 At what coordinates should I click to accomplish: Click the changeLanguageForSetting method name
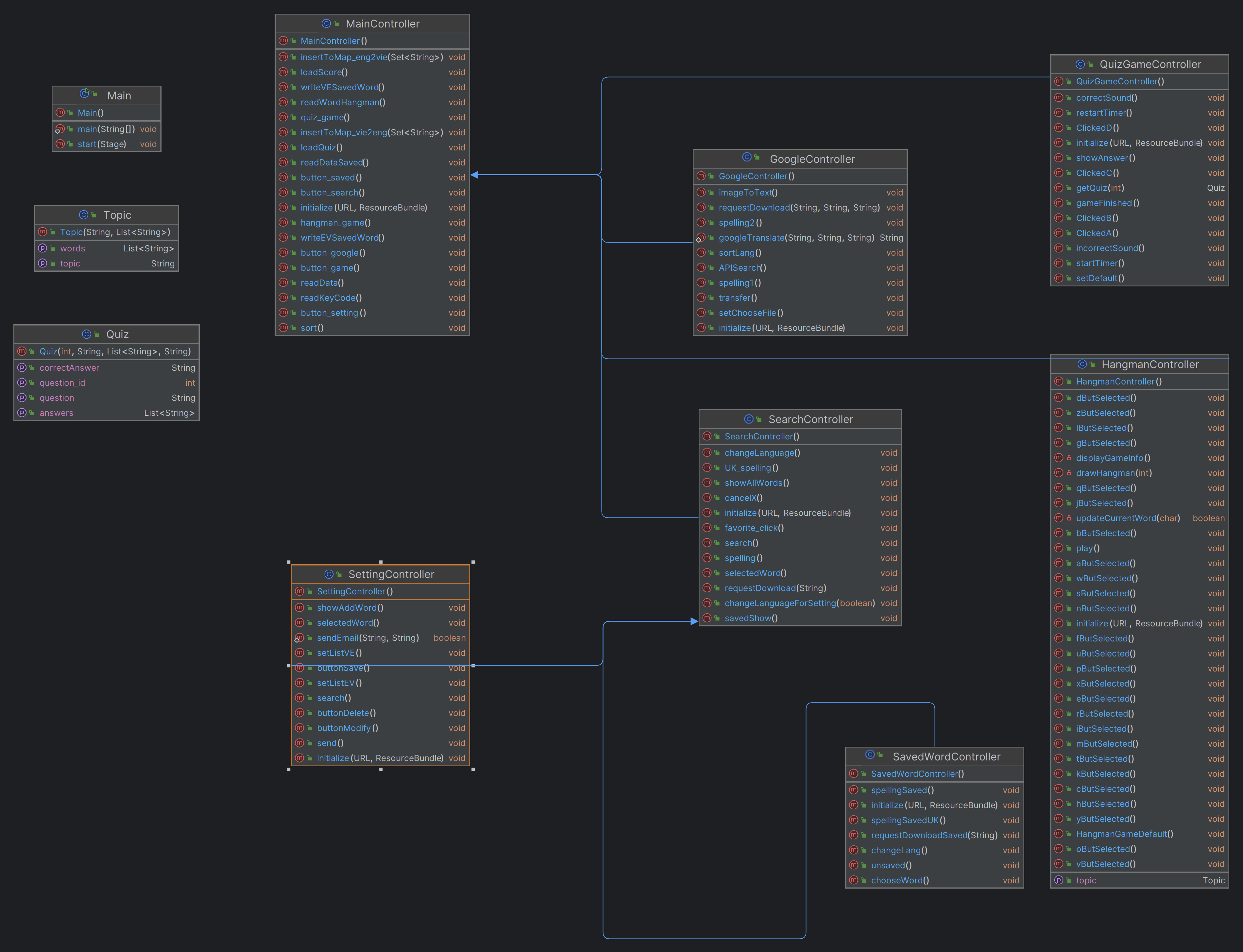point(779,603)
